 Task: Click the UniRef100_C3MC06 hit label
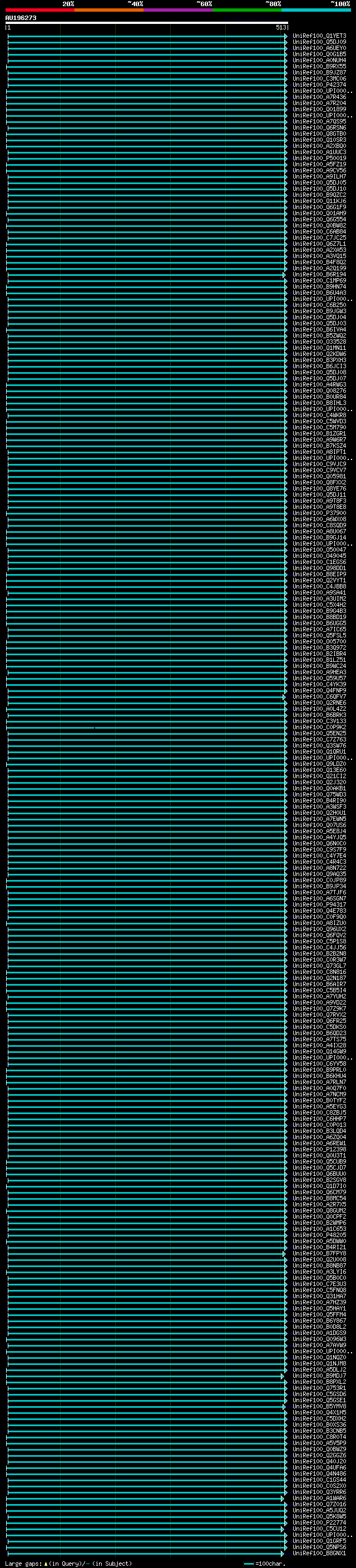[319, 78]
